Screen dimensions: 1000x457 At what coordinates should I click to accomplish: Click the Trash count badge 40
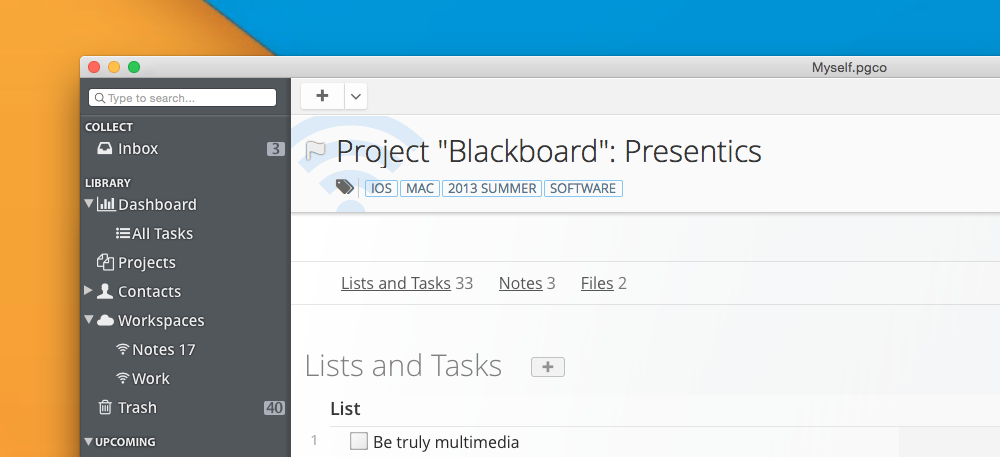(x=274, y=408)
